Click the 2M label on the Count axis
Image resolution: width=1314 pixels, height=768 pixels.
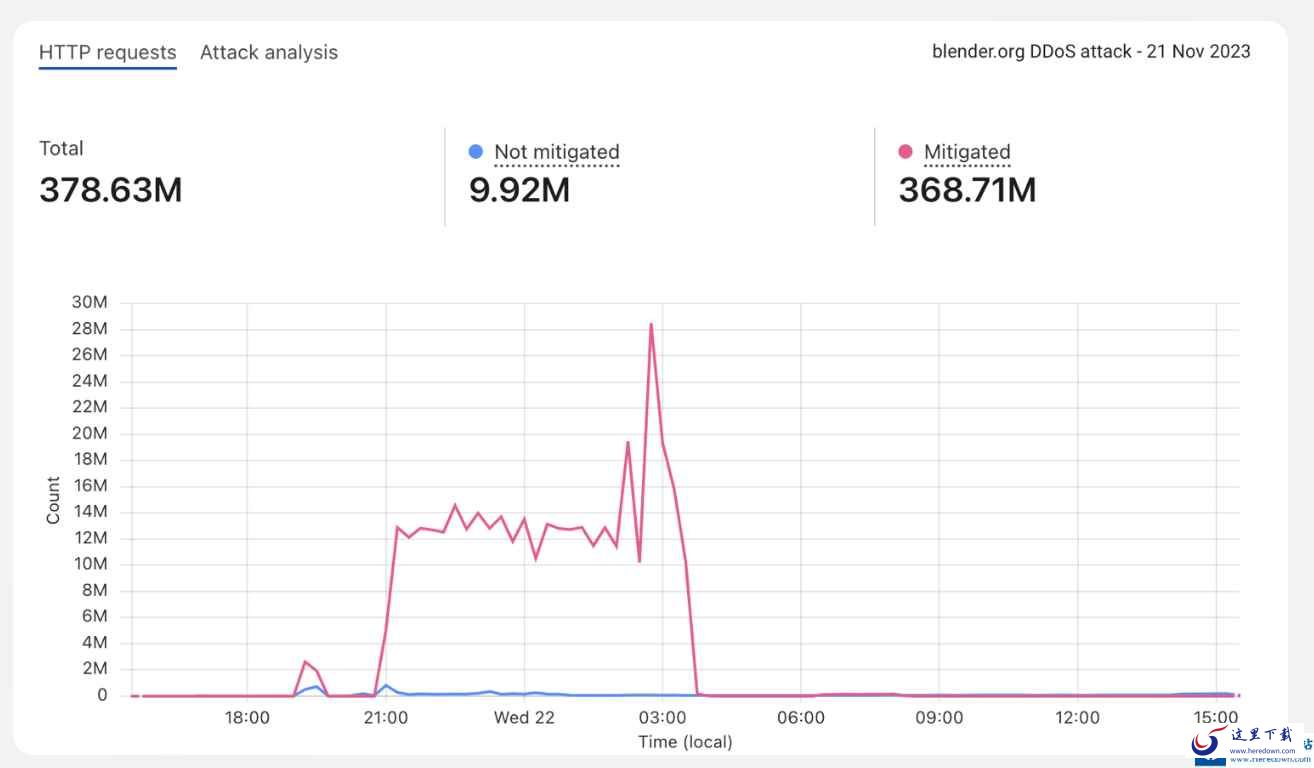point(95,669)
